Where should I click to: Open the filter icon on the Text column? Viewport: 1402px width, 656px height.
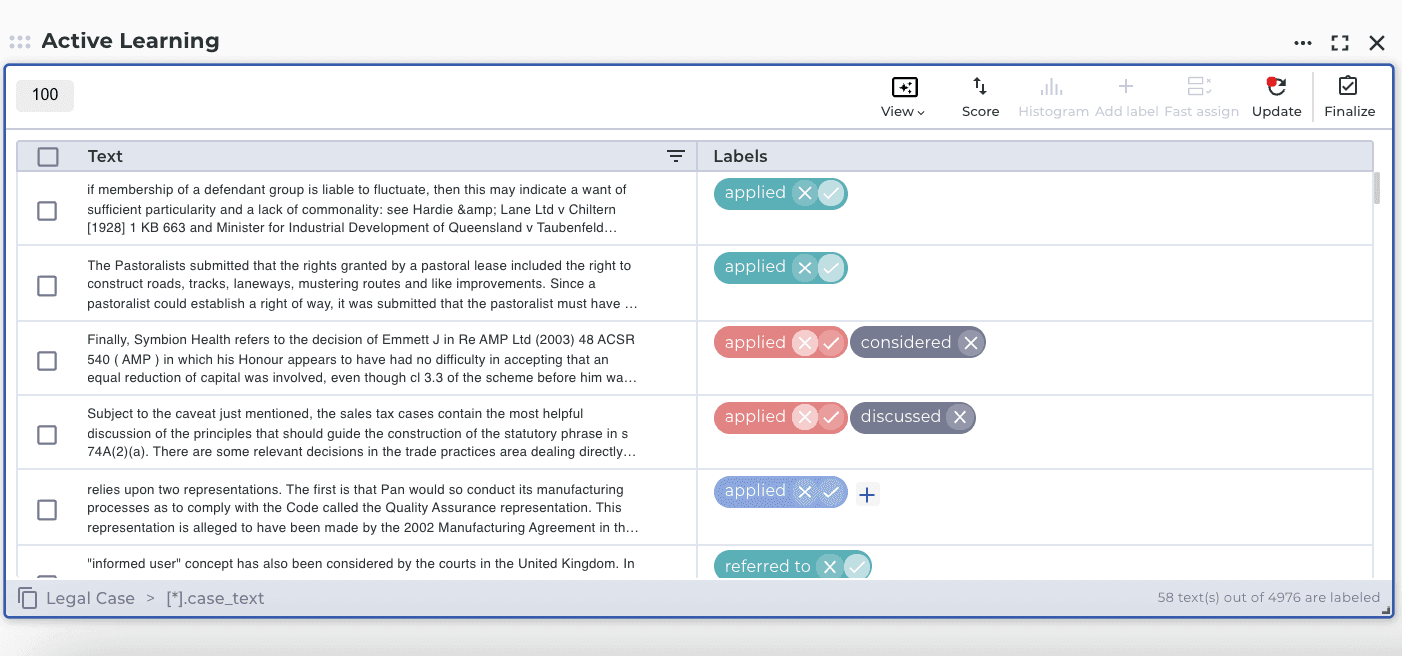pyautogui.click(x=676, y=156)
